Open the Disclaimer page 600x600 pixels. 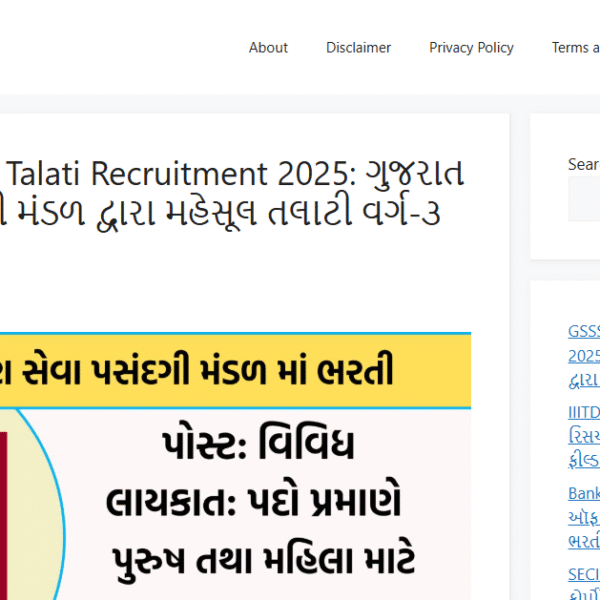(x=358, y=48)
